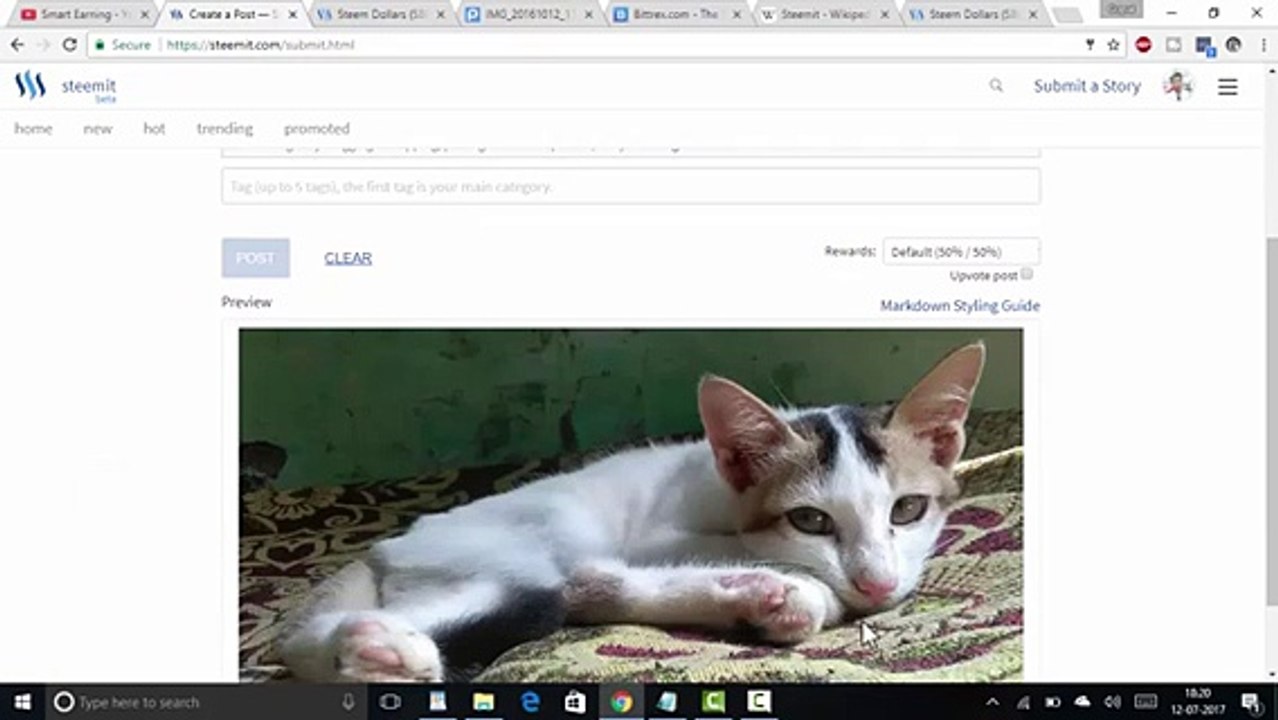Screen dimensions: 1278x720
Task: Open the Rewards Default (50% / 50%) dropdown
Action: pyautogui.click(x=961, y=252)
